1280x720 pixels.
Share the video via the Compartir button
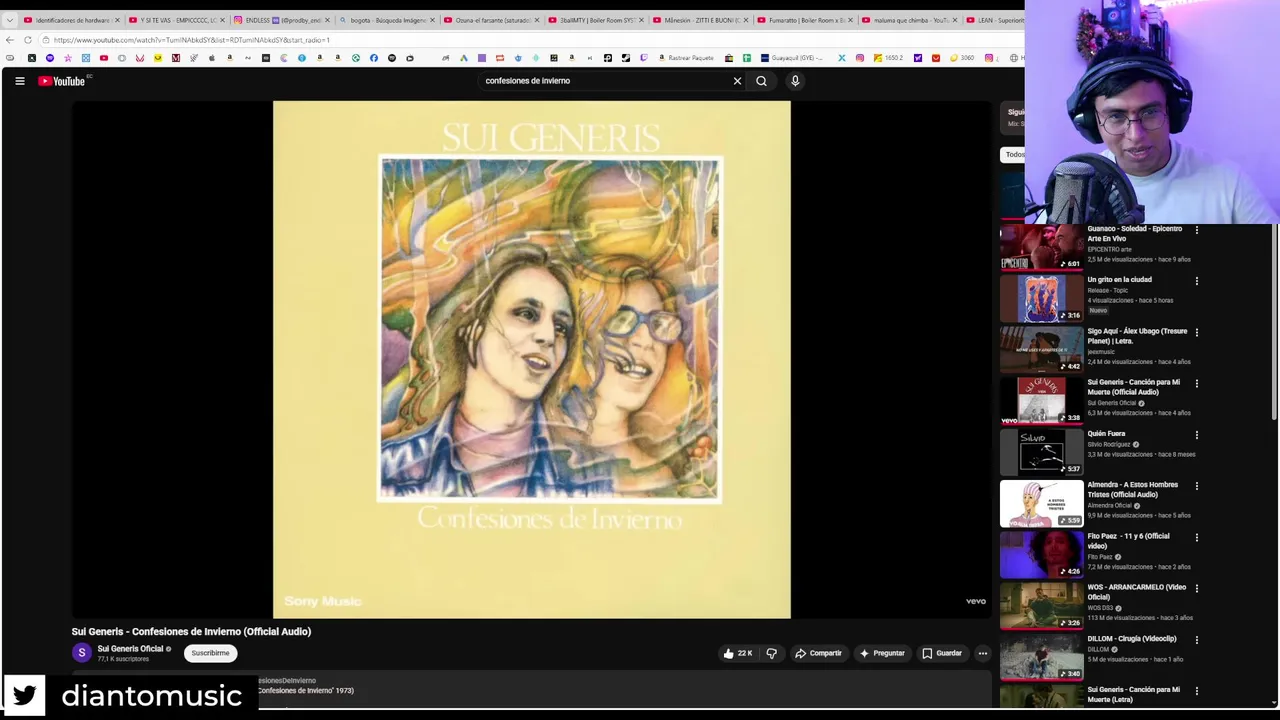pos(818,653)
